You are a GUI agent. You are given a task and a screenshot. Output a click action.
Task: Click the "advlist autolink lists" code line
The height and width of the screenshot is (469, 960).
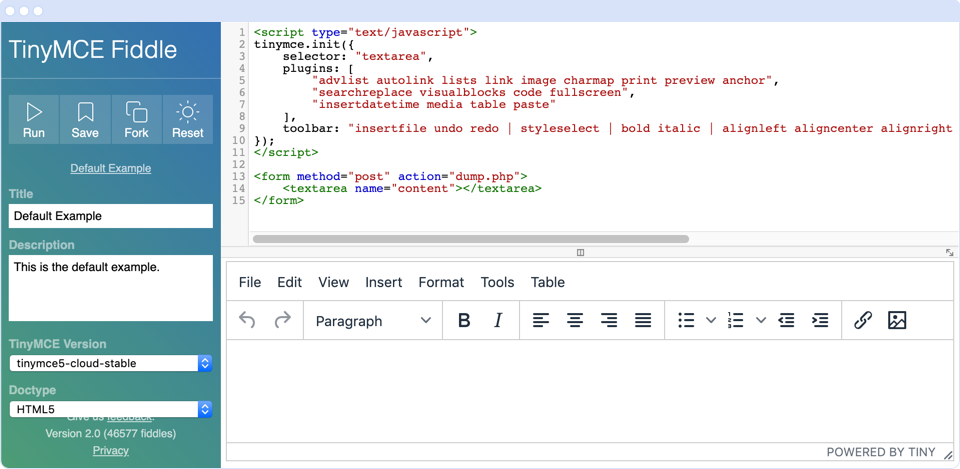coord(546,81)
